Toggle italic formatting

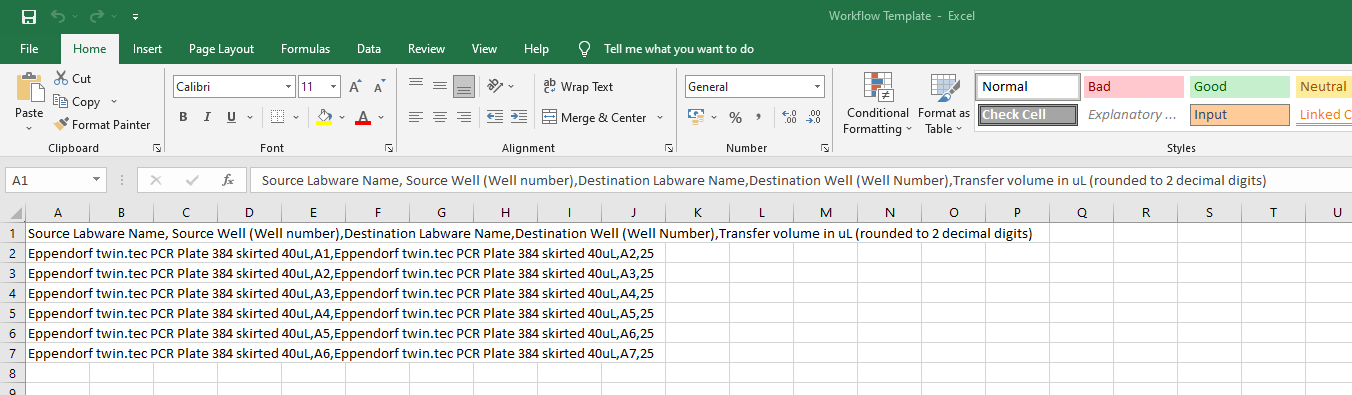click(x=208, y=117)
